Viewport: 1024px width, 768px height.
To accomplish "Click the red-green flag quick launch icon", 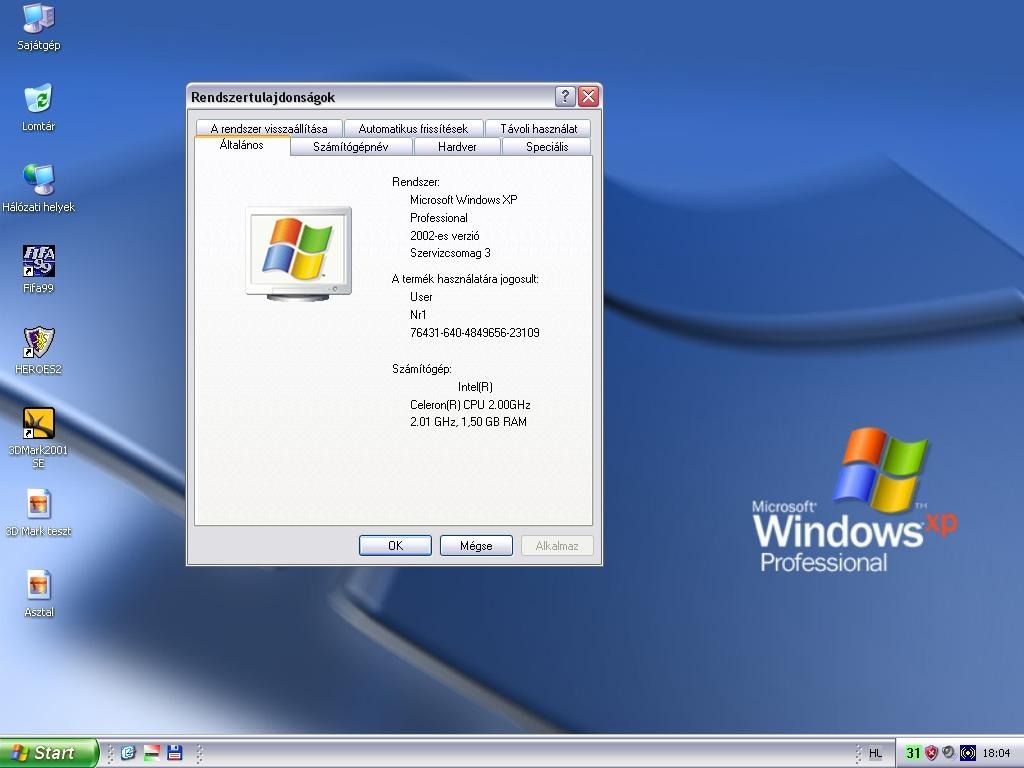I will (152, 753).
